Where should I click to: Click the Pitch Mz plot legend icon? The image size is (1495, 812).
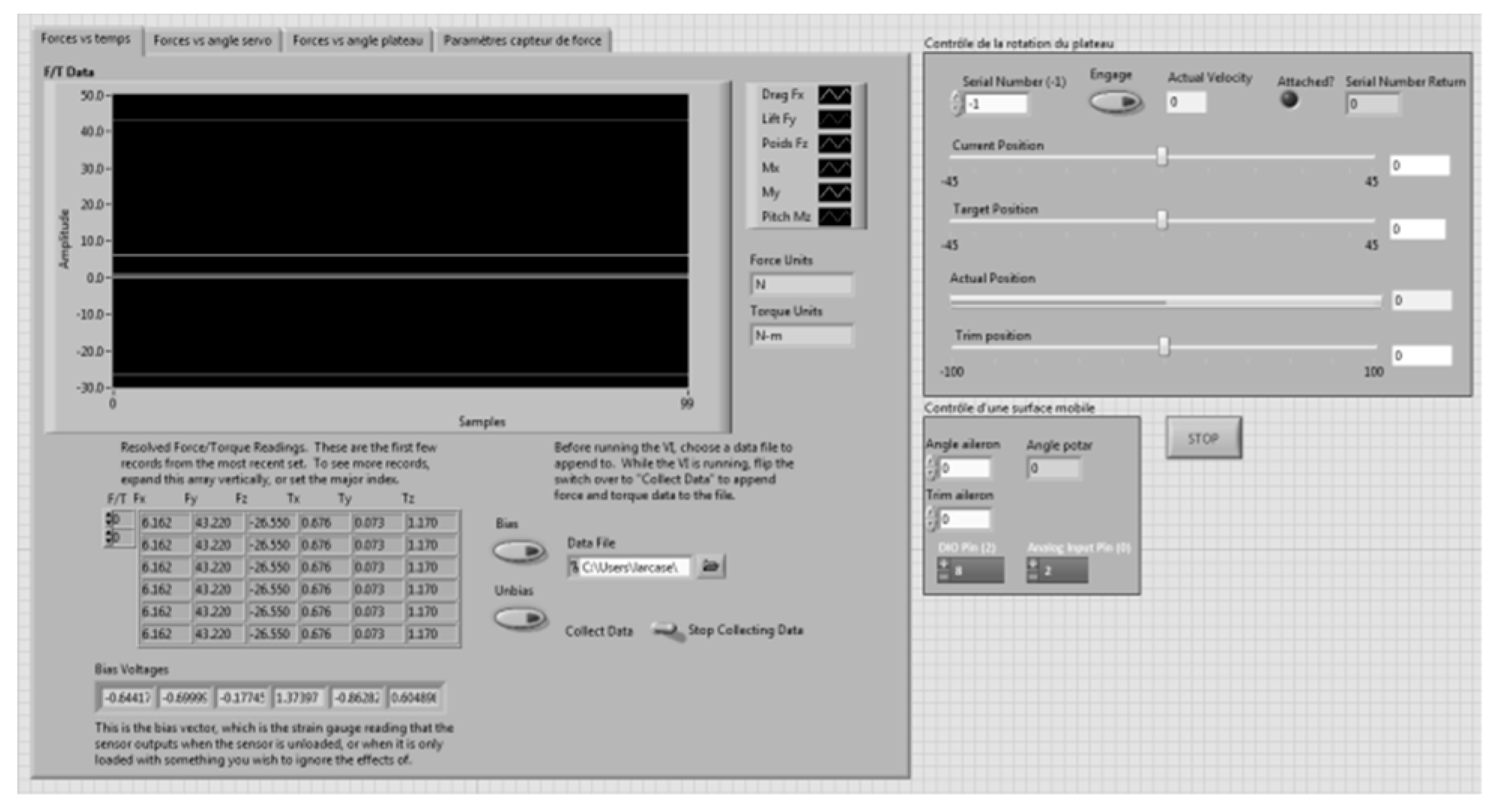[834, 217]
